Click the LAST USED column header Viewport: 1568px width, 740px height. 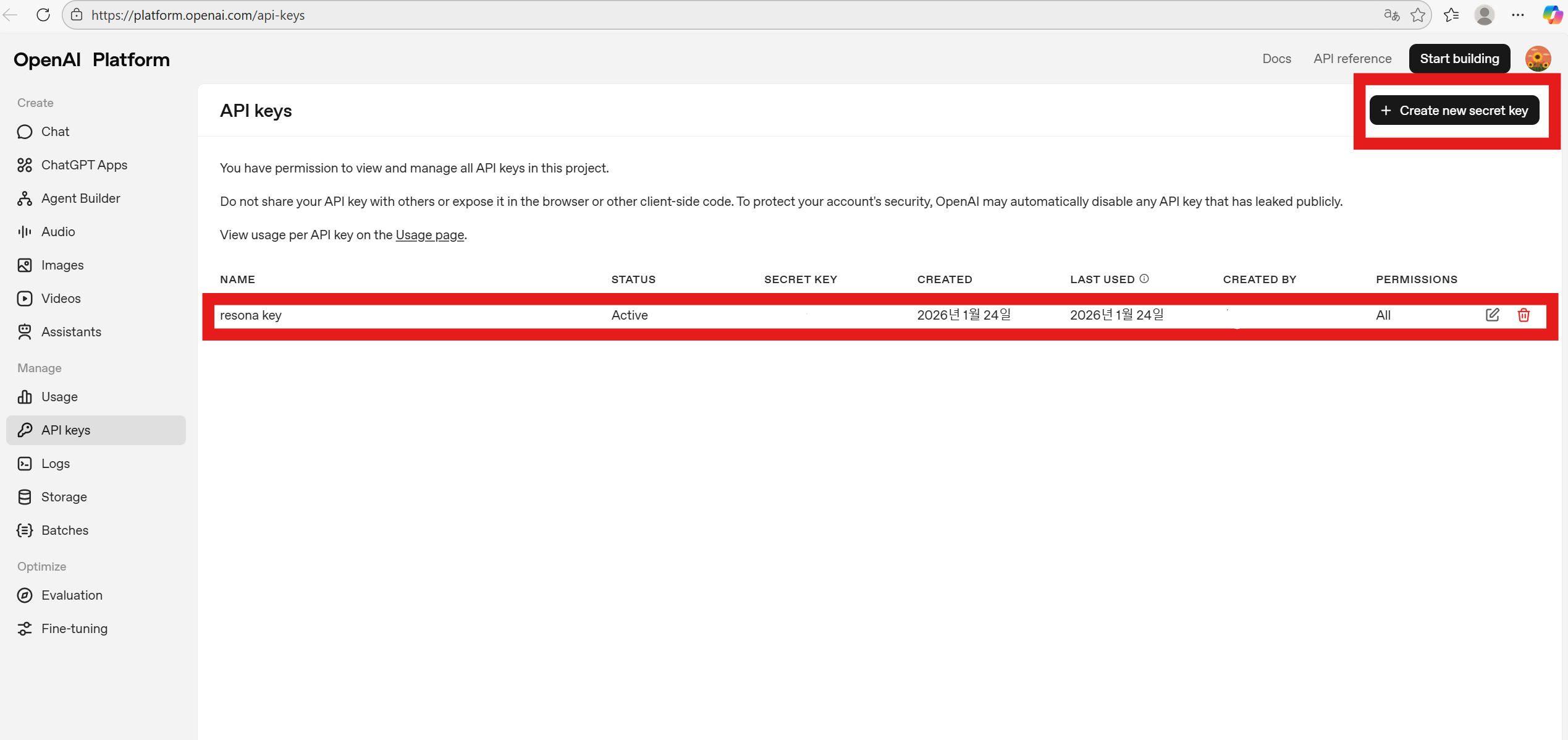click(x=1102, y=279)
